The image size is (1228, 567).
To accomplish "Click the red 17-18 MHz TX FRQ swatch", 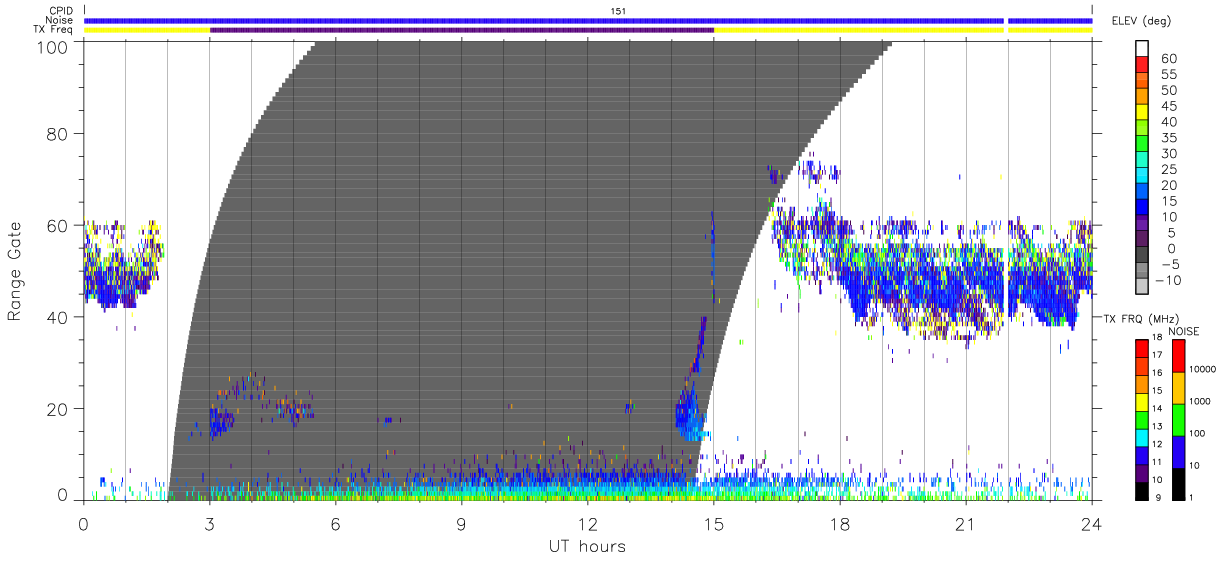I will pyautogui.click(x=1142, y=348).
